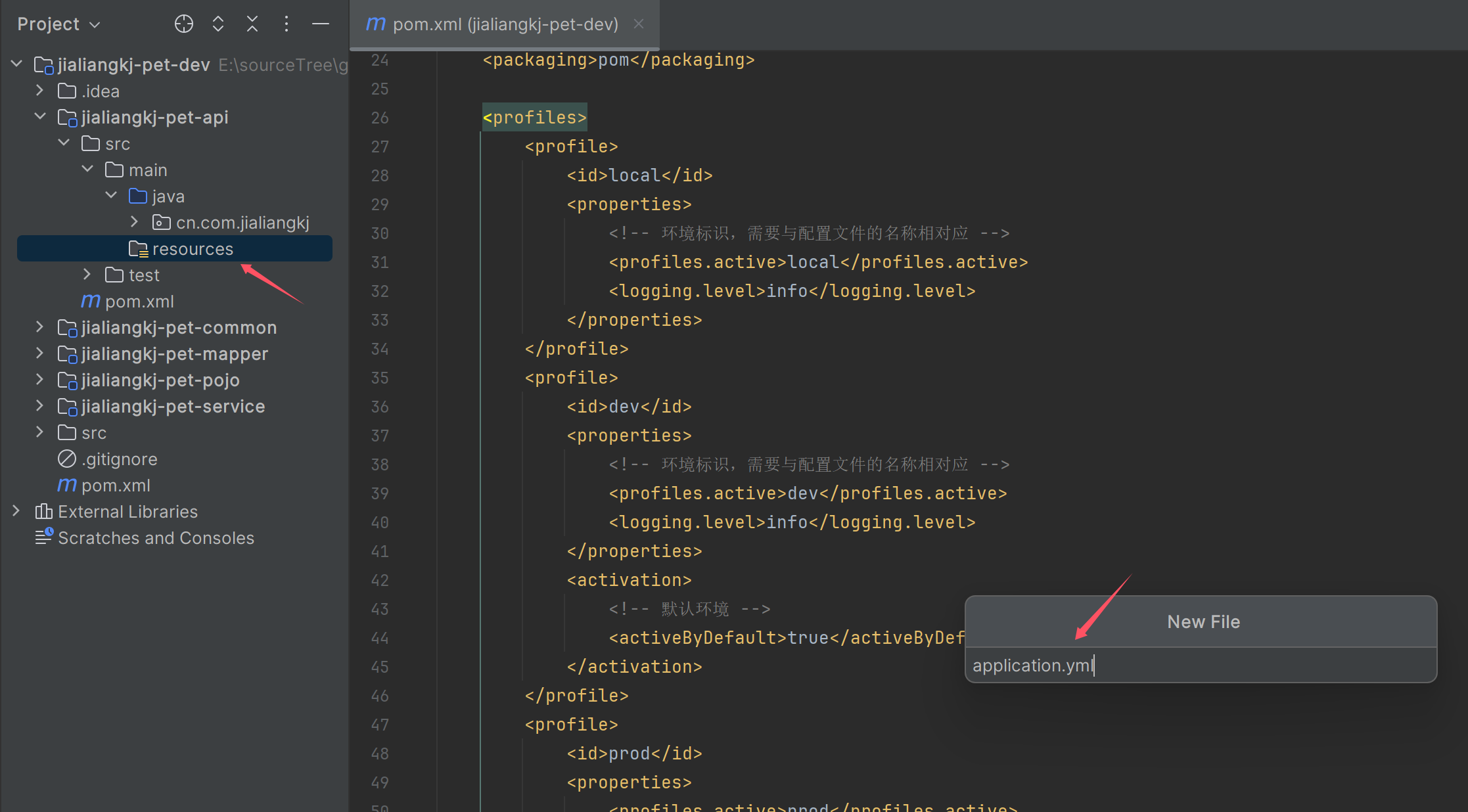Image resolution: width=1468 pixels, height=812 pixels.
Task: Select the main folder row
Action: pos(148,169)
